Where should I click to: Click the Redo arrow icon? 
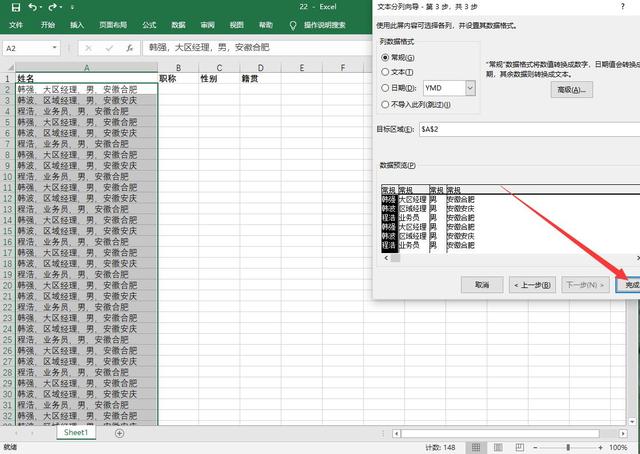(x=53, y=7)
